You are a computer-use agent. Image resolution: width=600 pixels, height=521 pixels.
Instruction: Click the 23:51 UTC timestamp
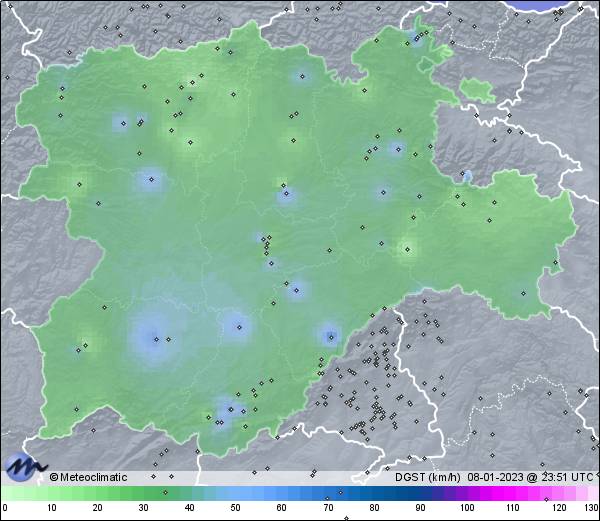point(567,477)
